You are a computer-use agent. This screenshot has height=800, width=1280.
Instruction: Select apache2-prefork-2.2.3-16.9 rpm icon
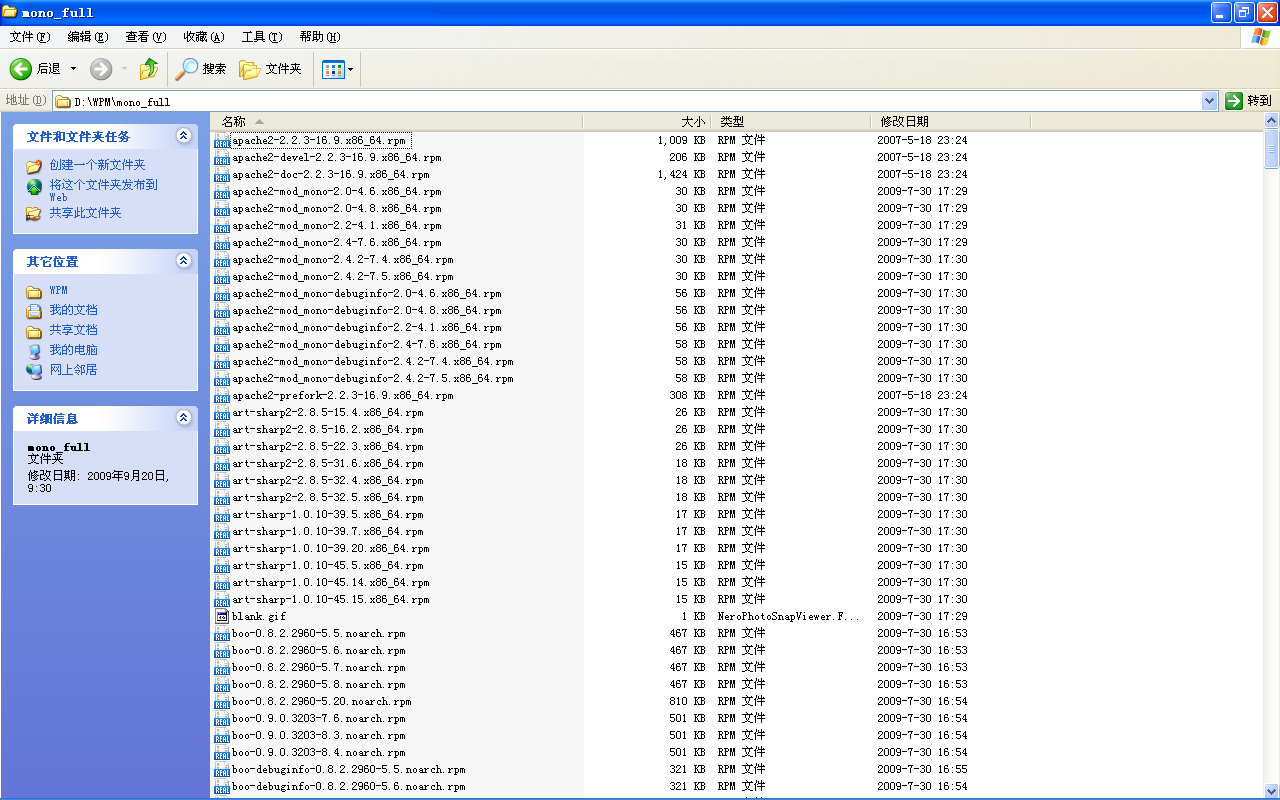point(222,396)
